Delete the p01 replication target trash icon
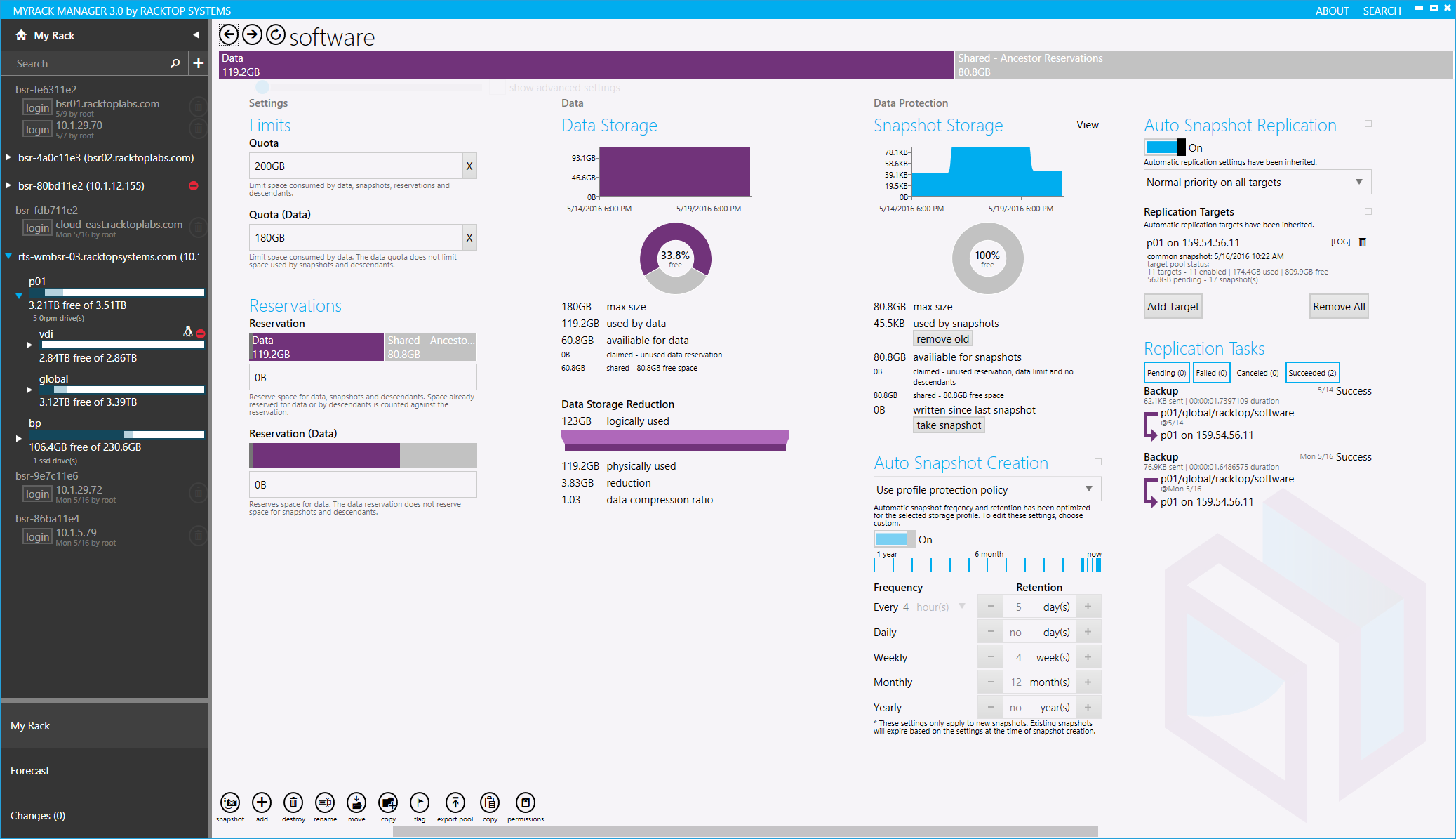 [x=1363, y=242]
